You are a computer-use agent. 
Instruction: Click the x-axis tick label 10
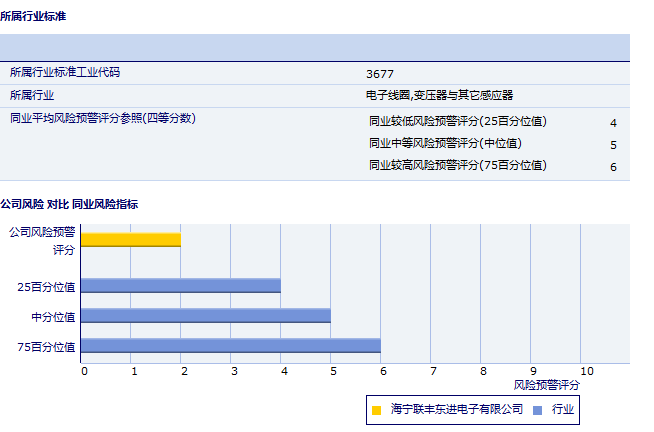click(587, 372)
